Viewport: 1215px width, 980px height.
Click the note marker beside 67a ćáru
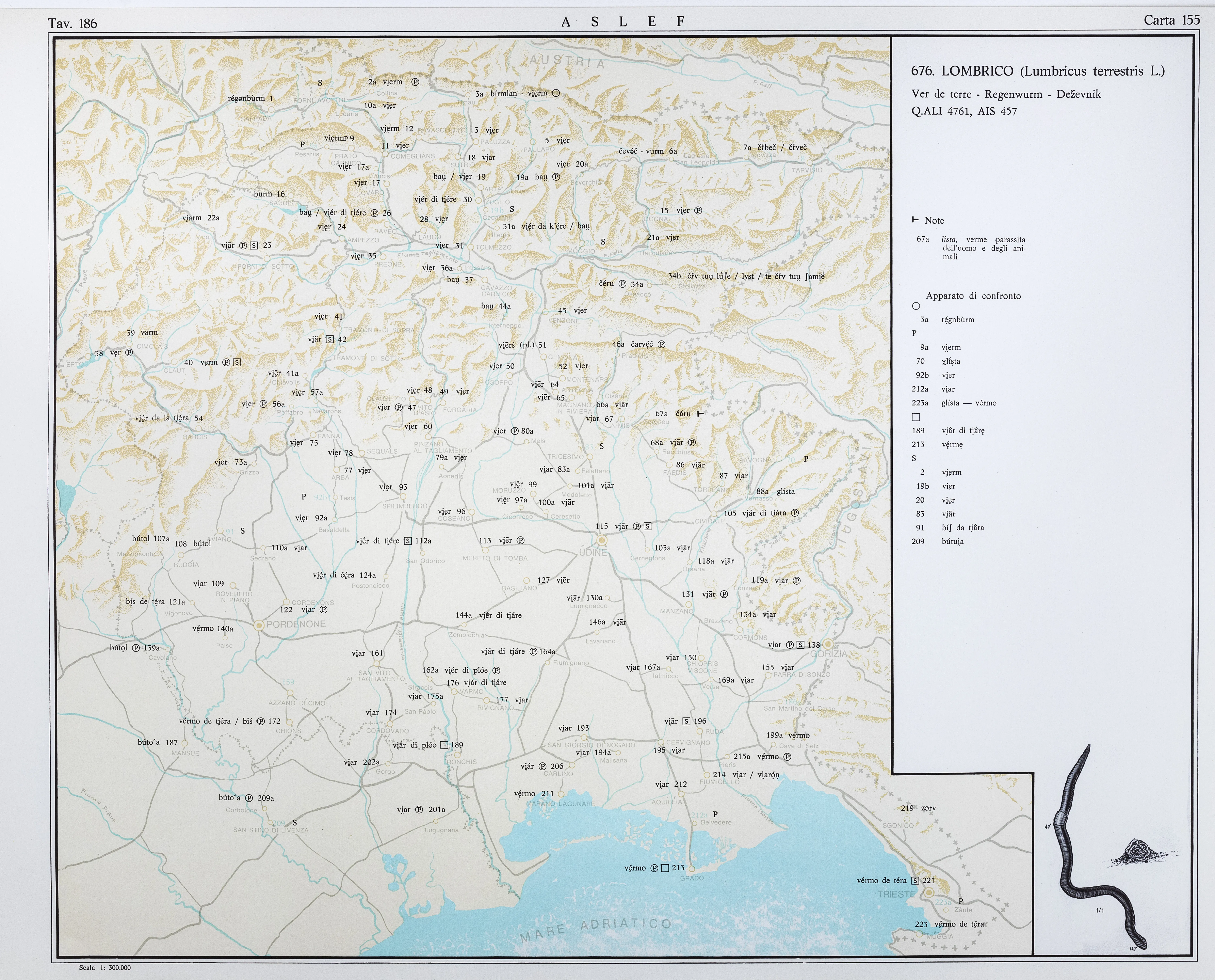pyautogui.click(x=700, y=414)
